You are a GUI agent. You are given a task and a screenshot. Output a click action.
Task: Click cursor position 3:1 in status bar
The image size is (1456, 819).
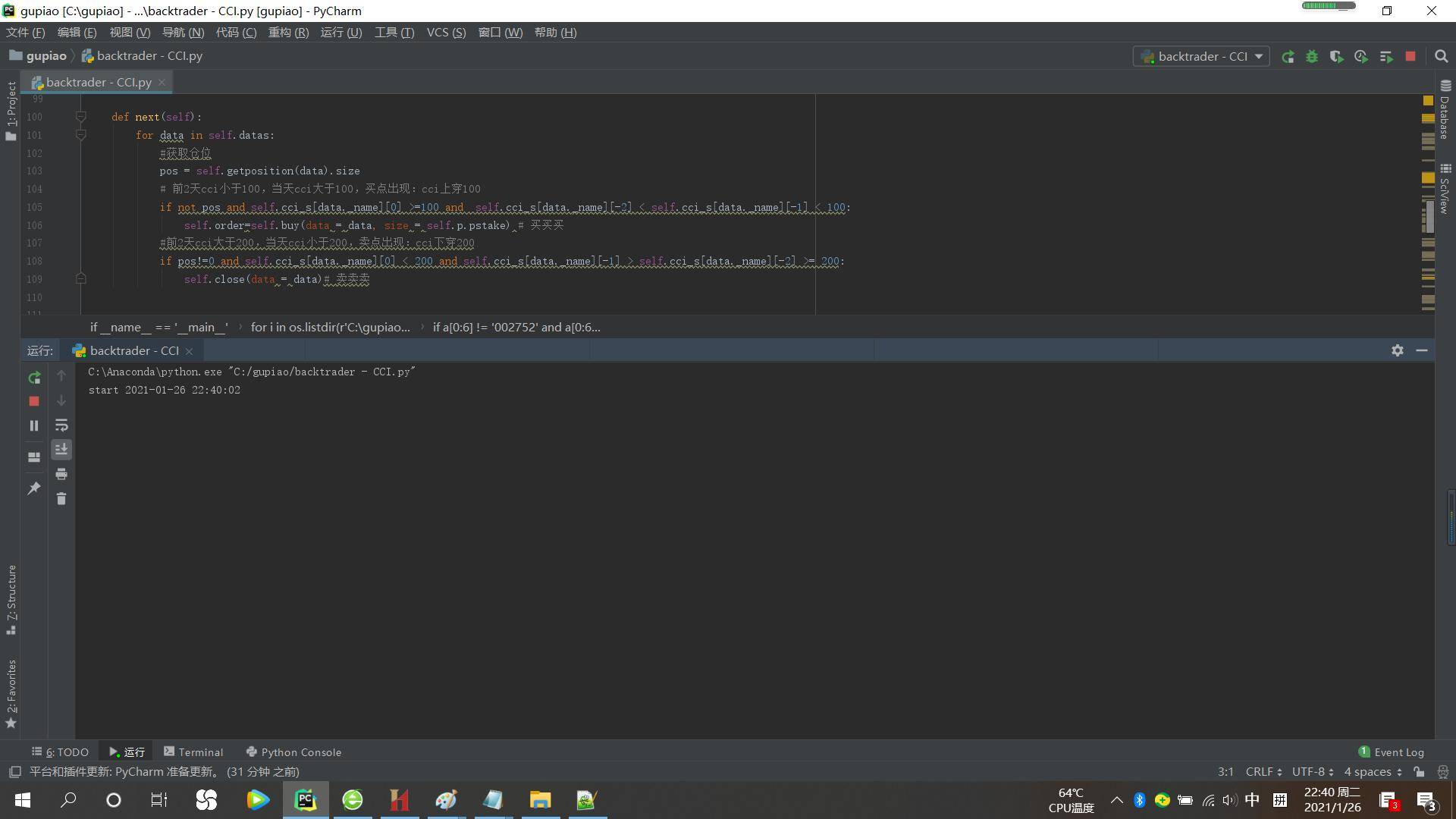(1225, 772)
